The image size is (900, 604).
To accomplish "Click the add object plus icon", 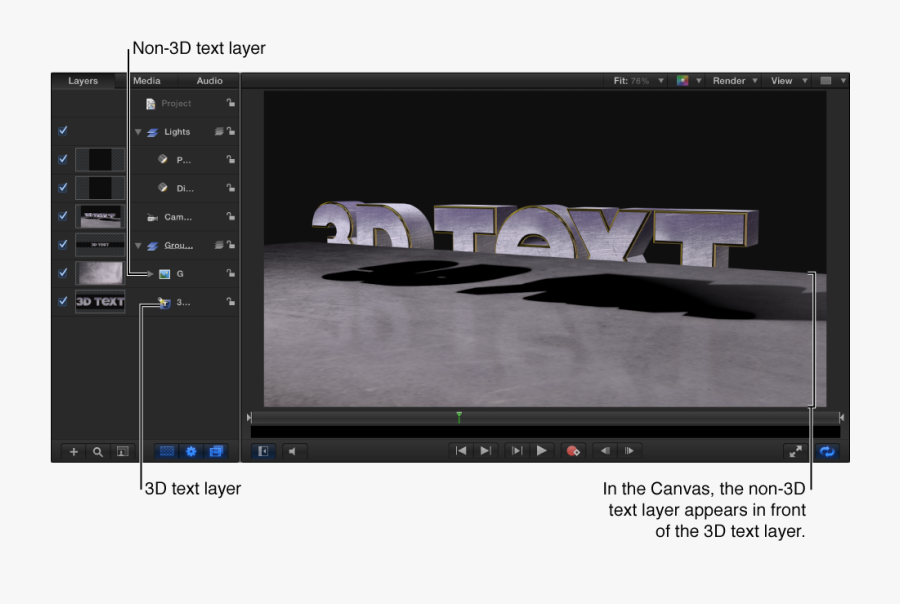I will (73, 451).
